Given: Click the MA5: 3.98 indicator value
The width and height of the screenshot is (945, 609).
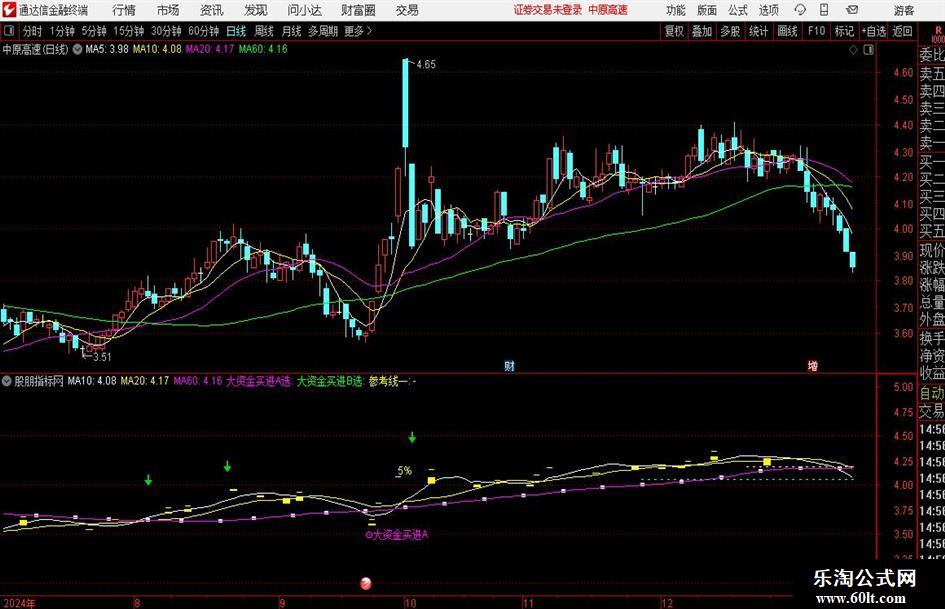Looking at the screenshot, I should coord(107,49).
